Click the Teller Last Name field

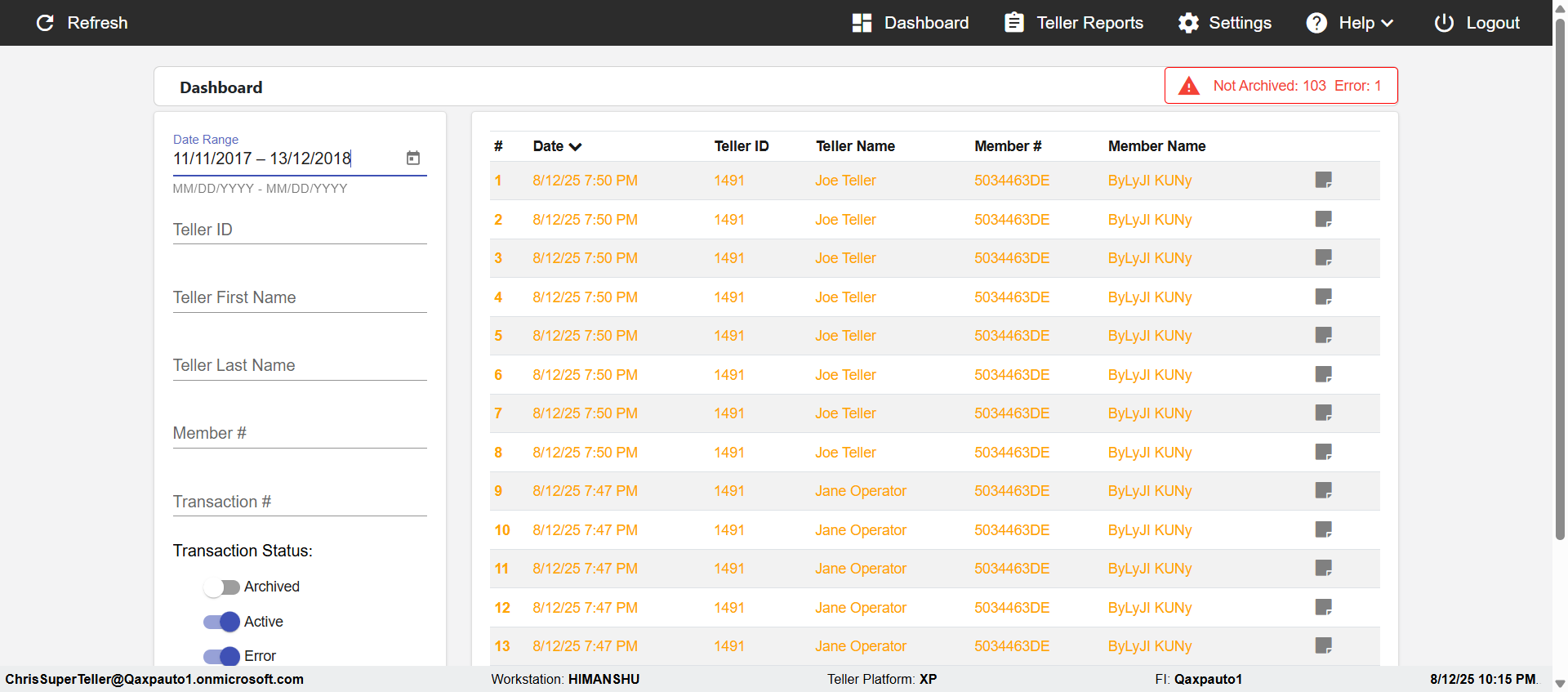(300, 365)
